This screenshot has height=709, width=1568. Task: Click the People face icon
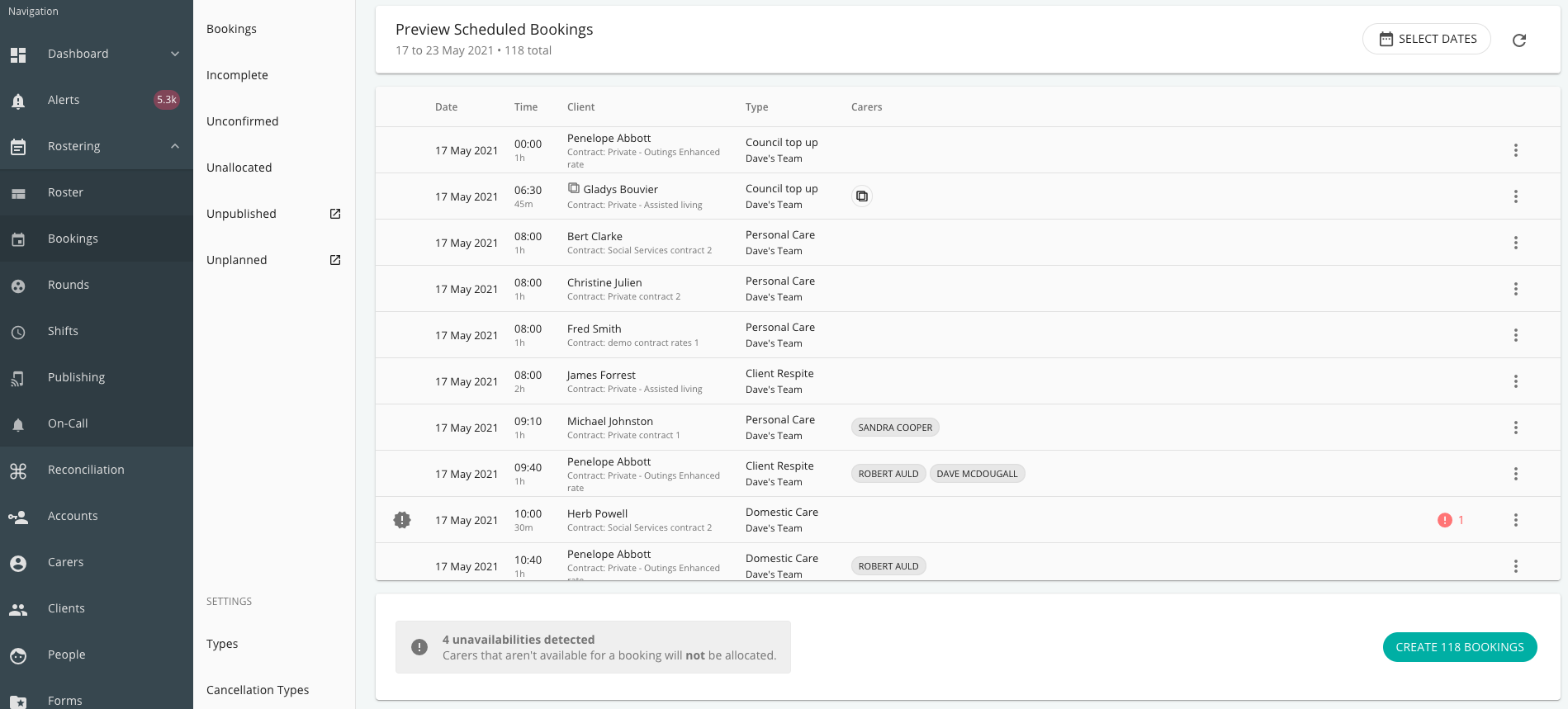coord(18,655)
